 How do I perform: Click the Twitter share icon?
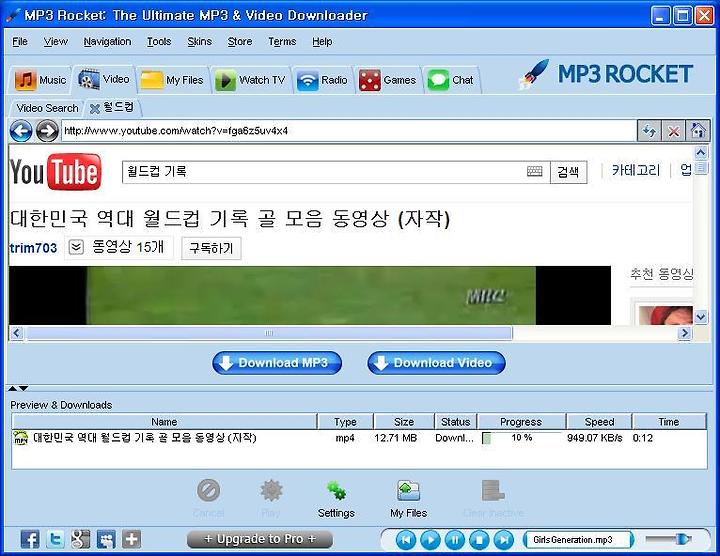(x=56, y=539)
